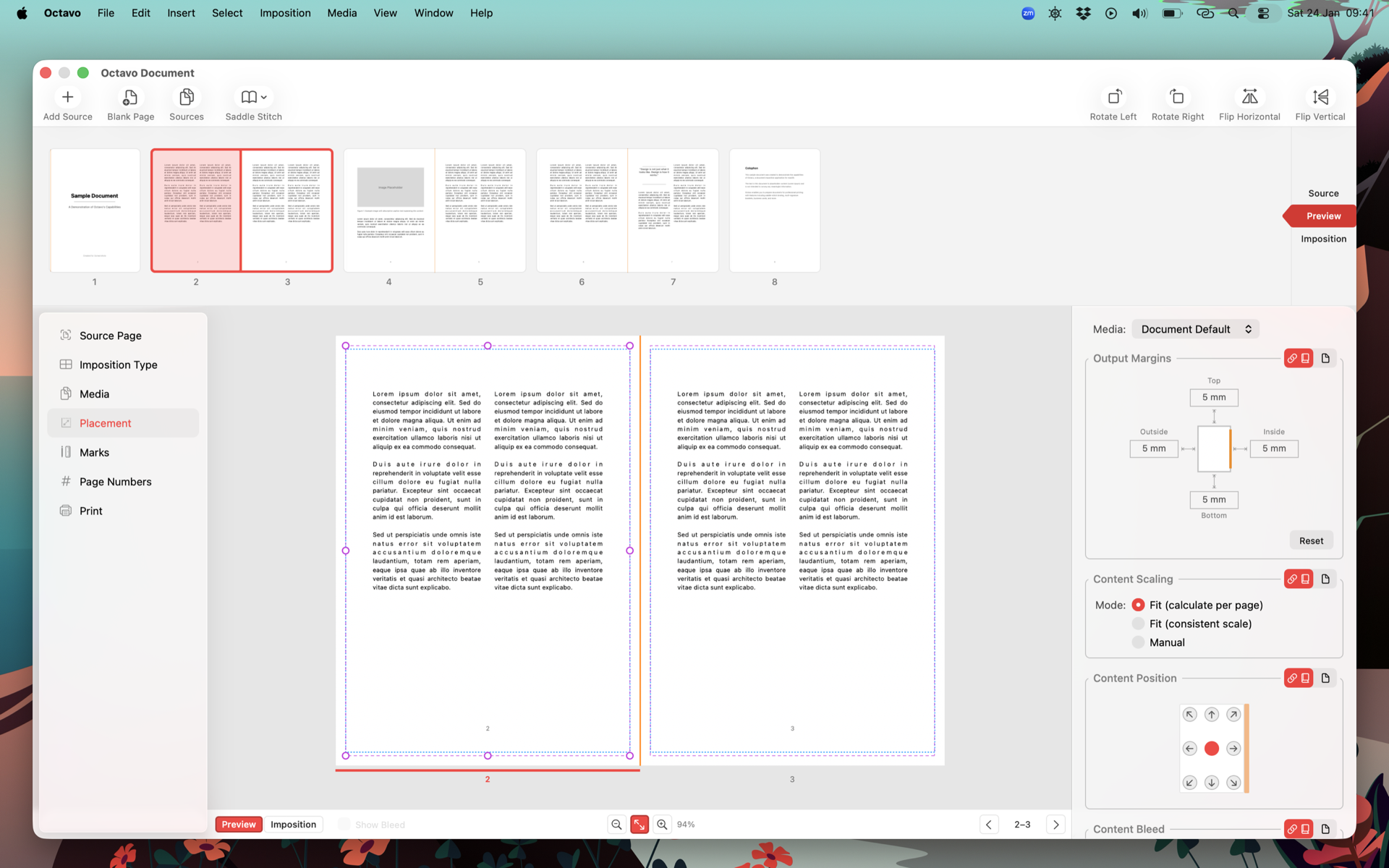Toggle the Output Margins link icon
1389x868 pixels.
click(1292, 358)
